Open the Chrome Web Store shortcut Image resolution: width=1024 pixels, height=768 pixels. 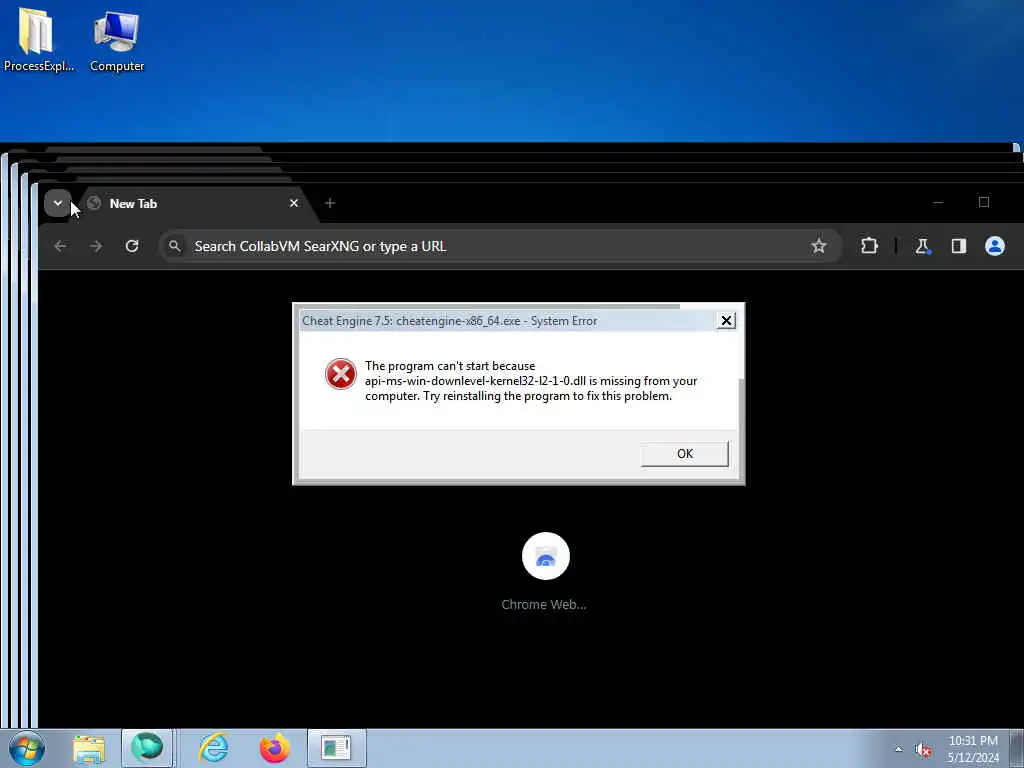(546, 556)
